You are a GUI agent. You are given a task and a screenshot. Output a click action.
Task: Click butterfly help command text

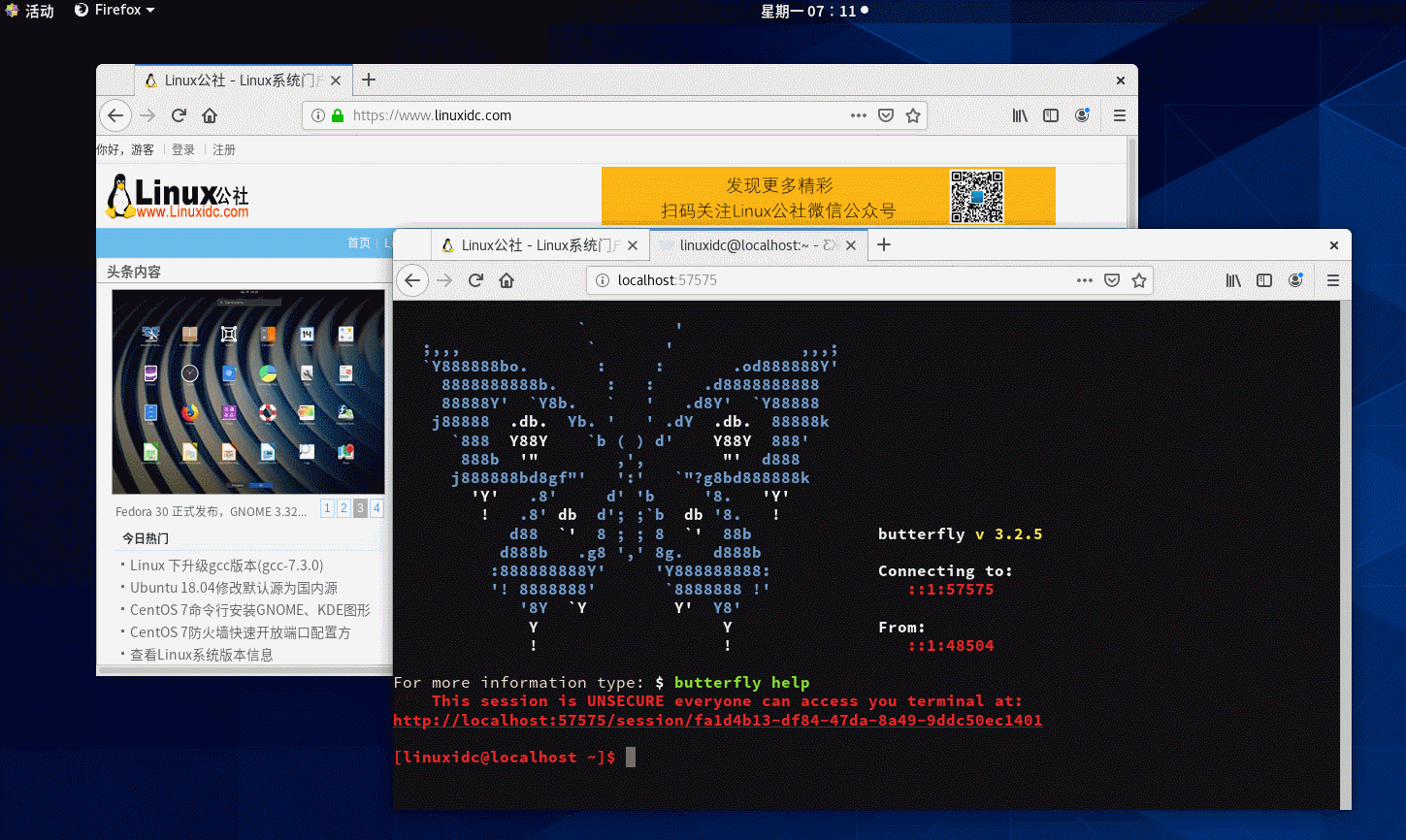click(741, 682)
